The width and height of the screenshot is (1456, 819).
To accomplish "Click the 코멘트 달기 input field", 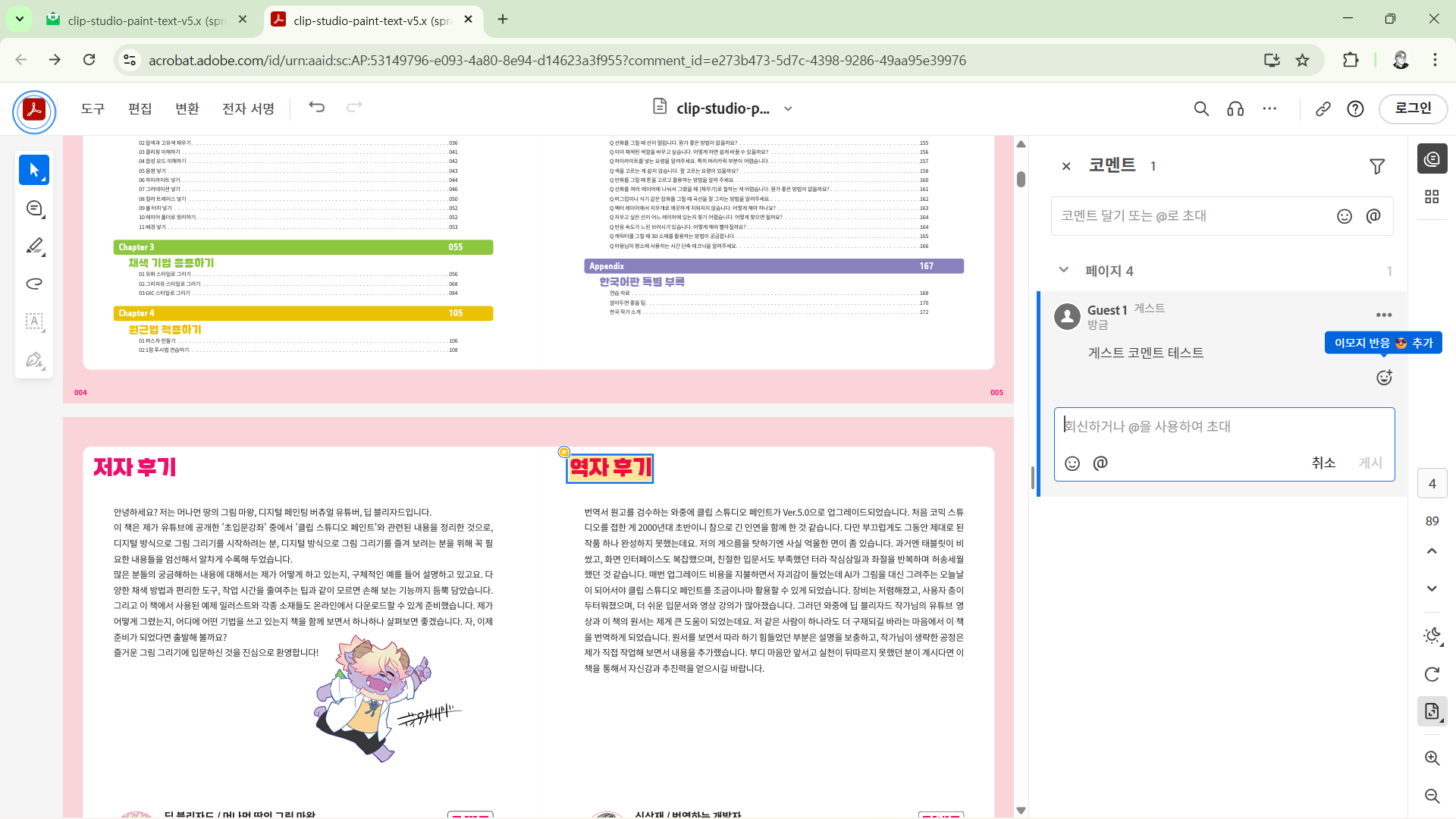I will [x=1191, y=216].
